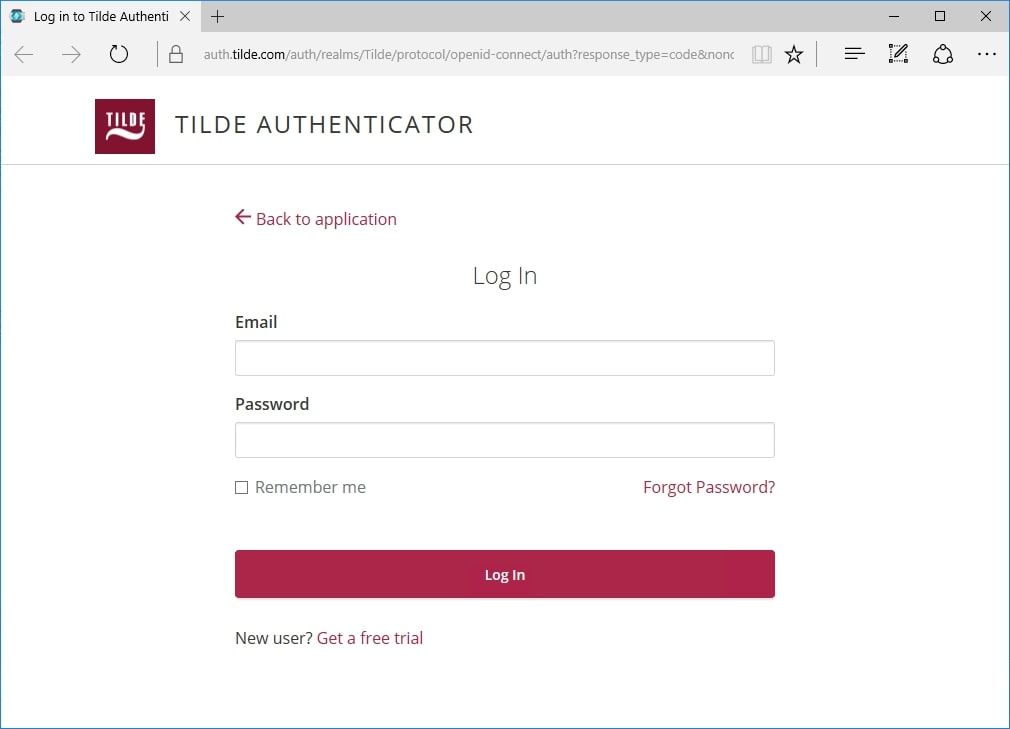The width and height of the screenshot is (1010, 729).
Task: Close the Log in to Tilde tab
Action: [185, 17]
